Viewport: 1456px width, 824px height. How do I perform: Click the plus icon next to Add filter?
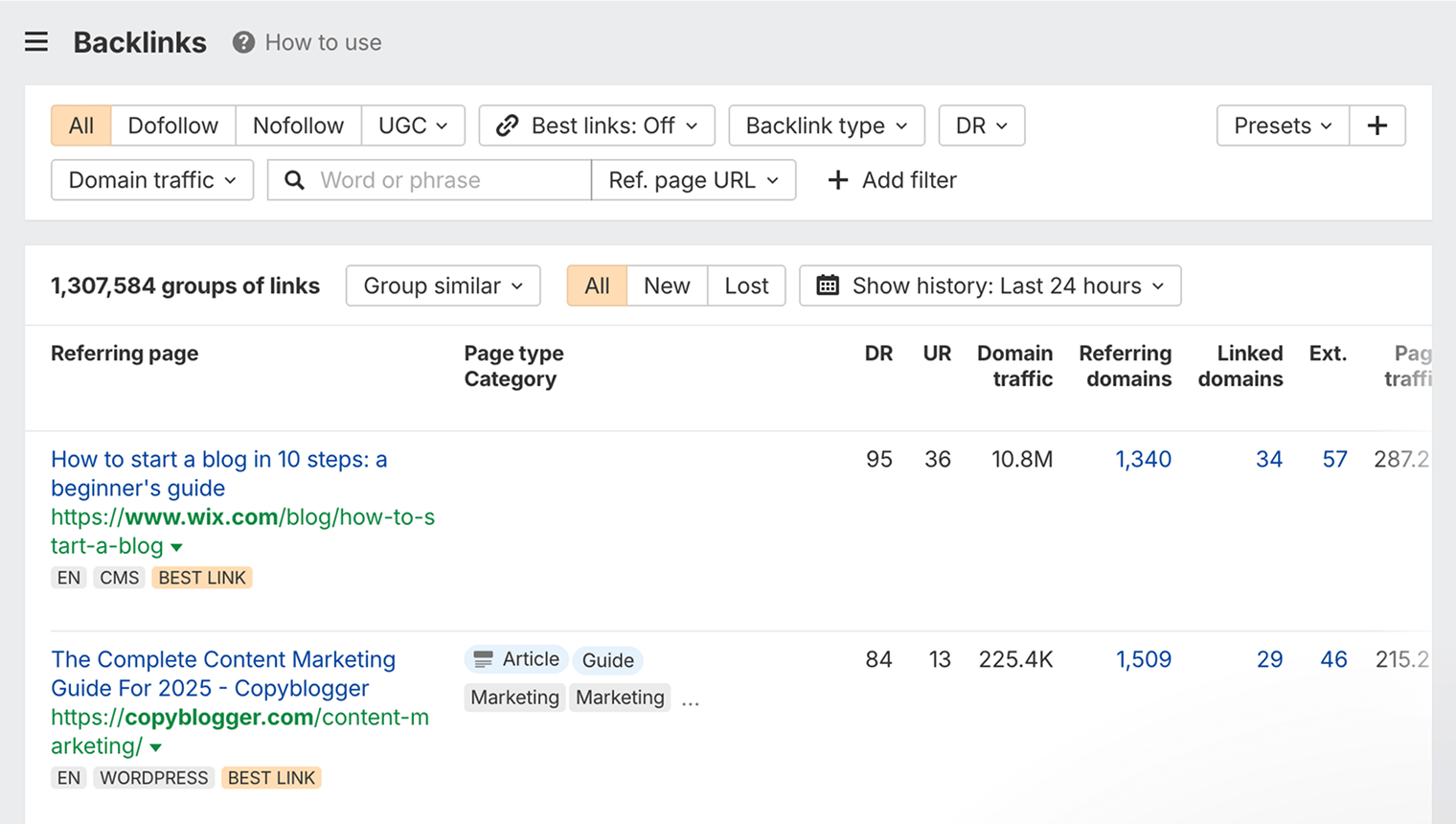[838, 180]
